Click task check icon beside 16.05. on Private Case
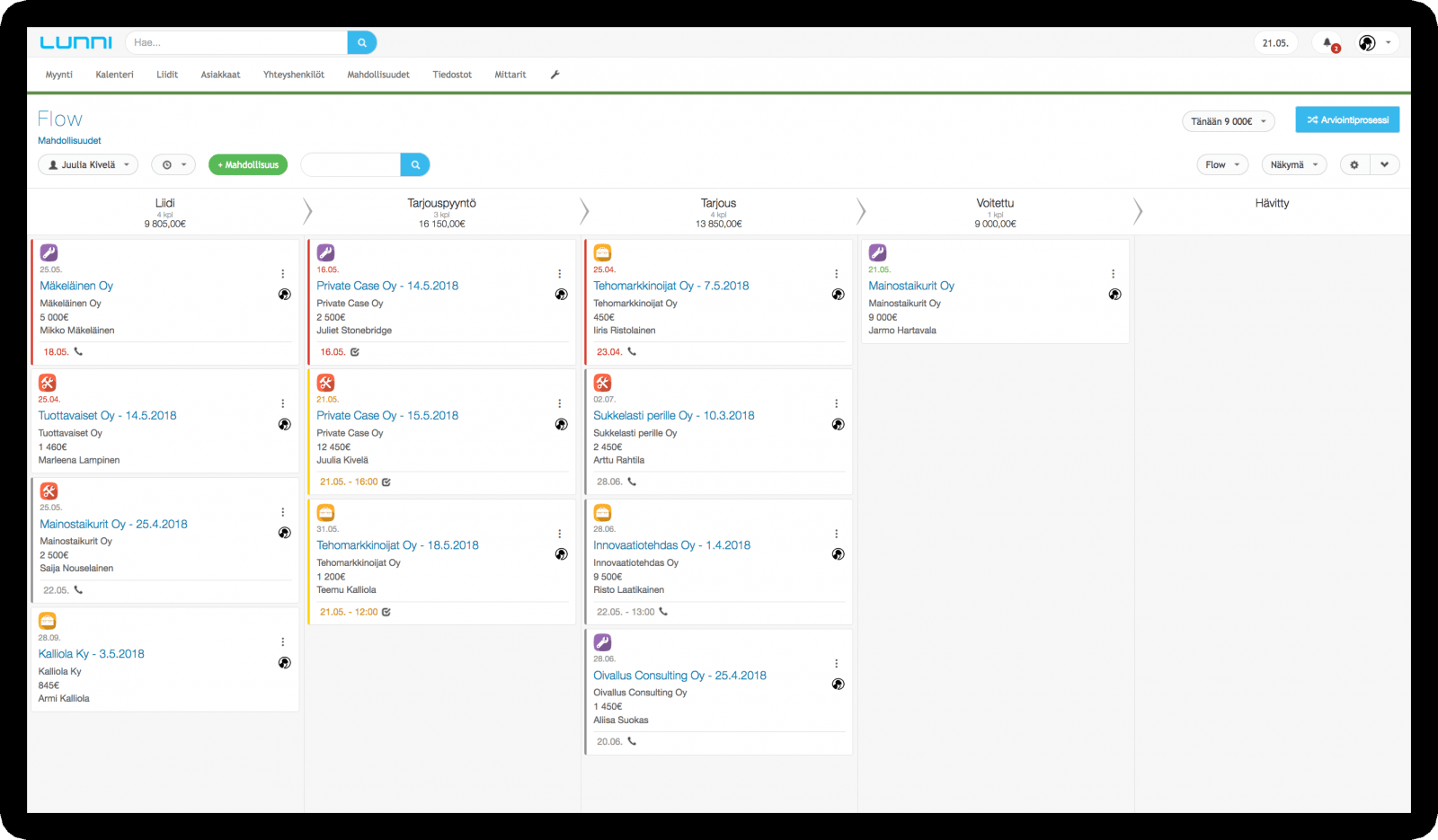Screen dimensions: 1438x840 click(354, 352)
